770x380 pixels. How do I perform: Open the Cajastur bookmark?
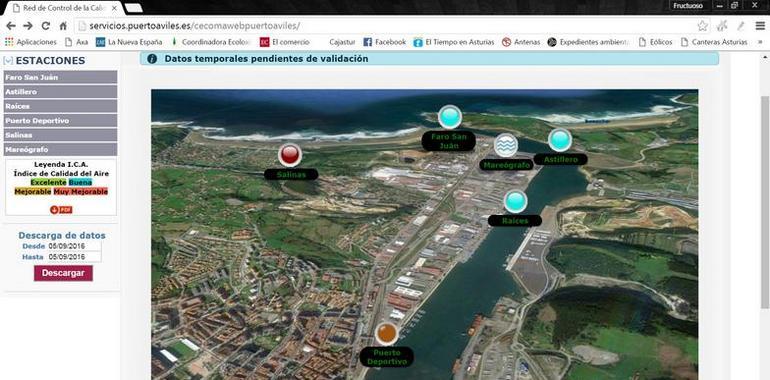pyautogui.click(x=342, y=42)
